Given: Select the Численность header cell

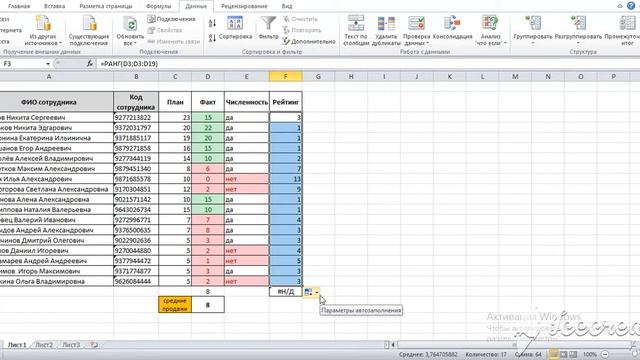Looking at the screenshot, I should [x=247, y=102].
